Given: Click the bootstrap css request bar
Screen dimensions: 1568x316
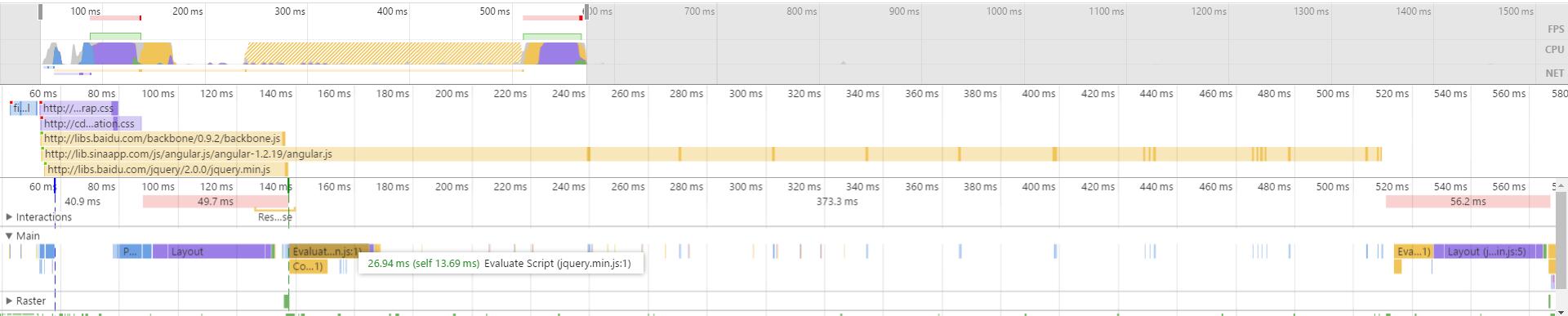Looking at the screenshot, I should point(78,108).
